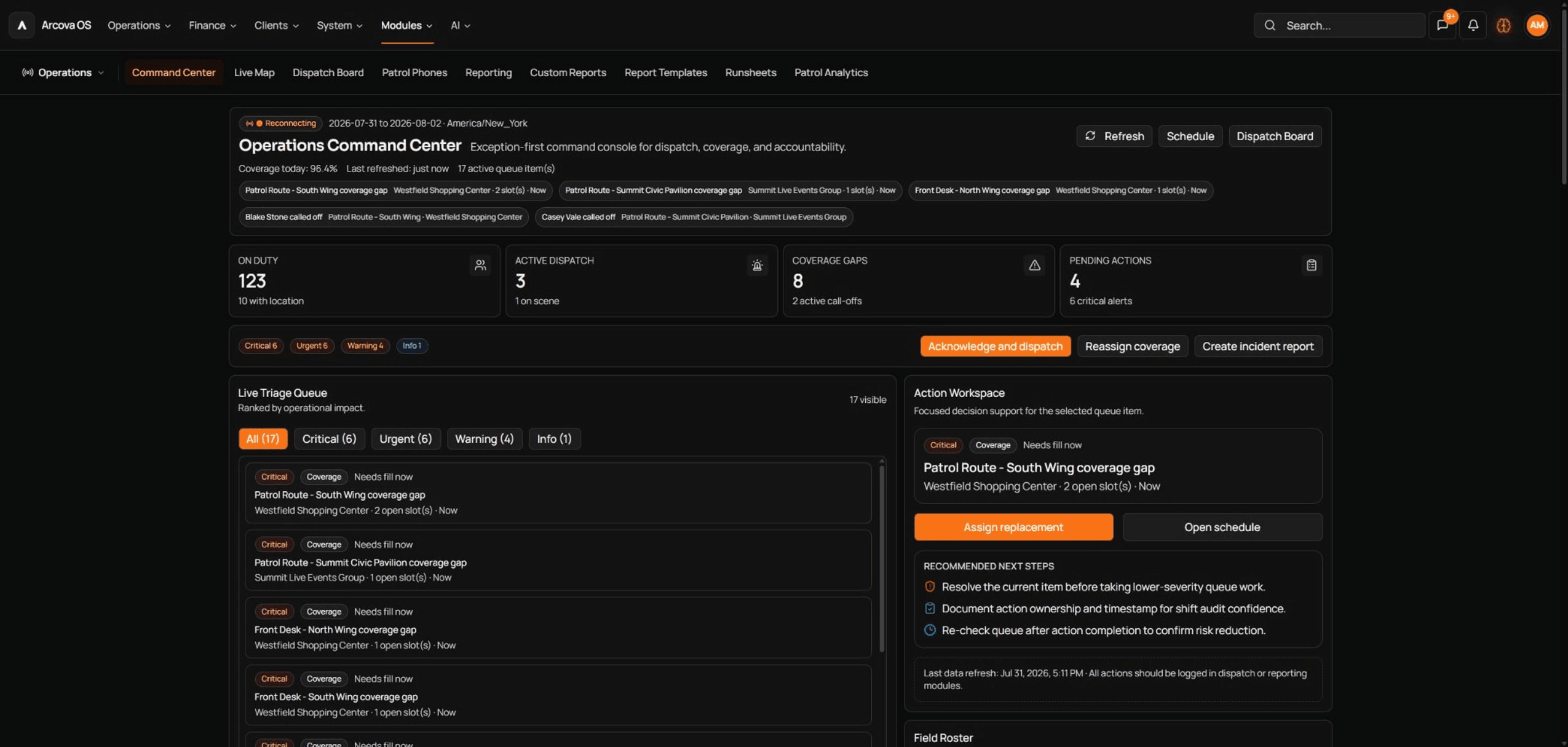1568x747 pixels.
Task: Click the Patrol Route - South Wing header chip
Action: tap(395, 191)
